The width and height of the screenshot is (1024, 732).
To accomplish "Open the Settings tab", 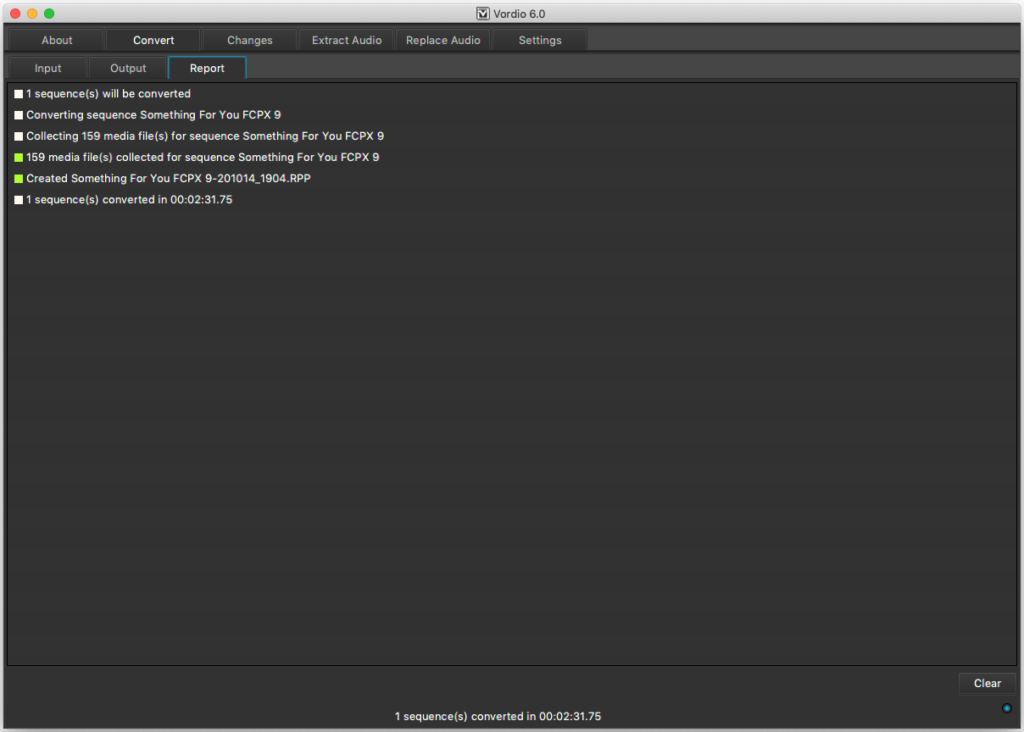I will click(539, 40).
